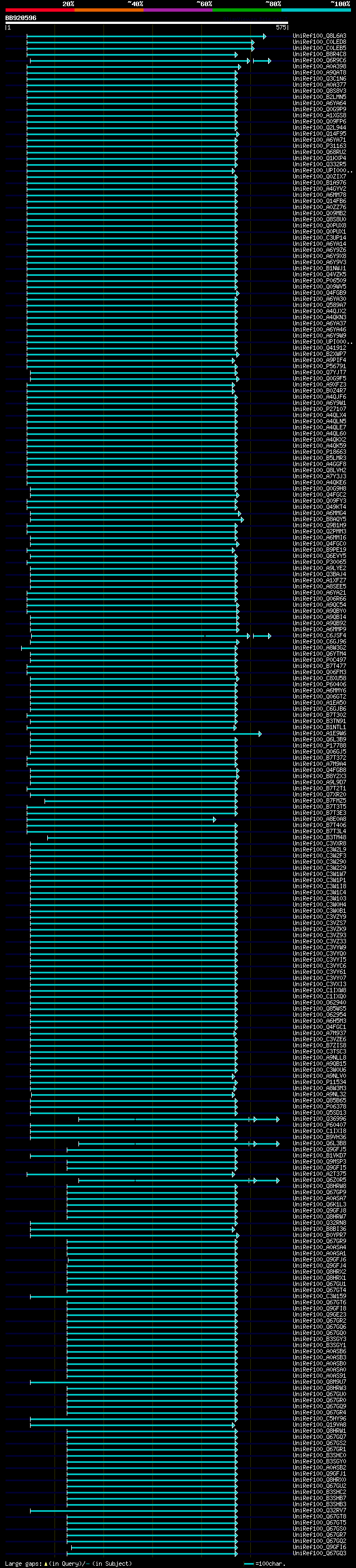Open hit UniRef100_C0LED8
This screenshot has width=356, height=1568.
point(319,42)
